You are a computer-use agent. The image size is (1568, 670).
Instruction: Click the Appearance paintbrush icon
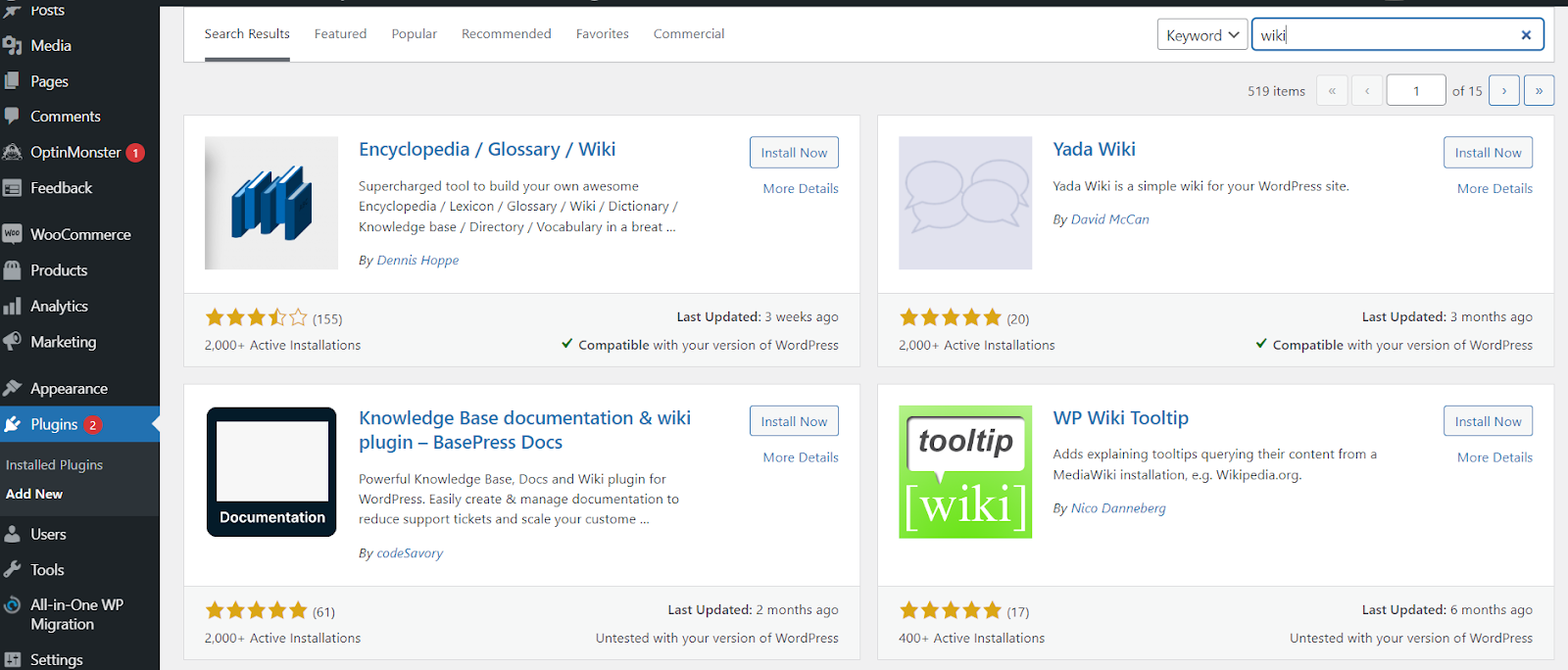12,388
